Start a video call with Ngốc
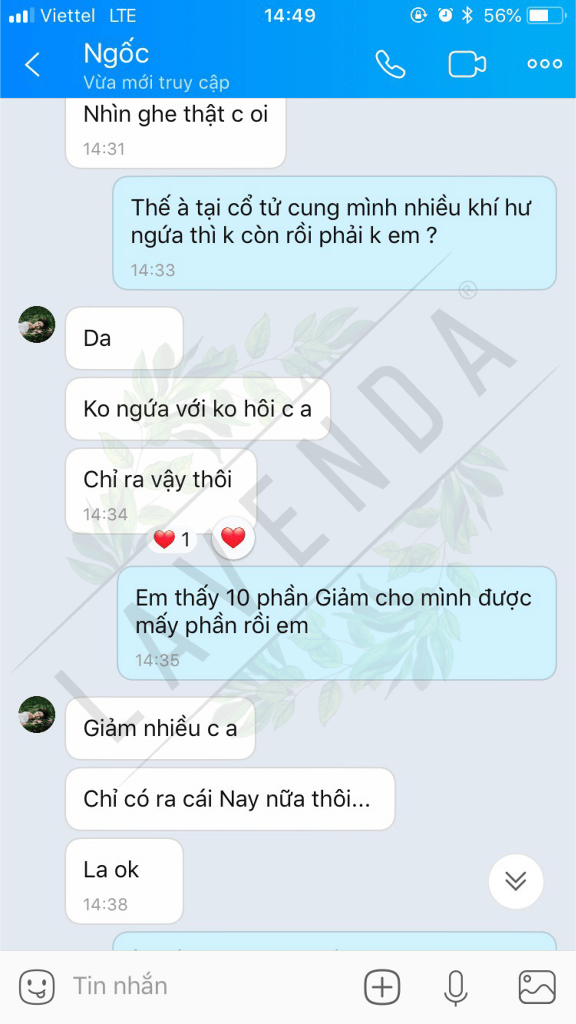This screenshot has height=1024, width=576. (467, 64)
